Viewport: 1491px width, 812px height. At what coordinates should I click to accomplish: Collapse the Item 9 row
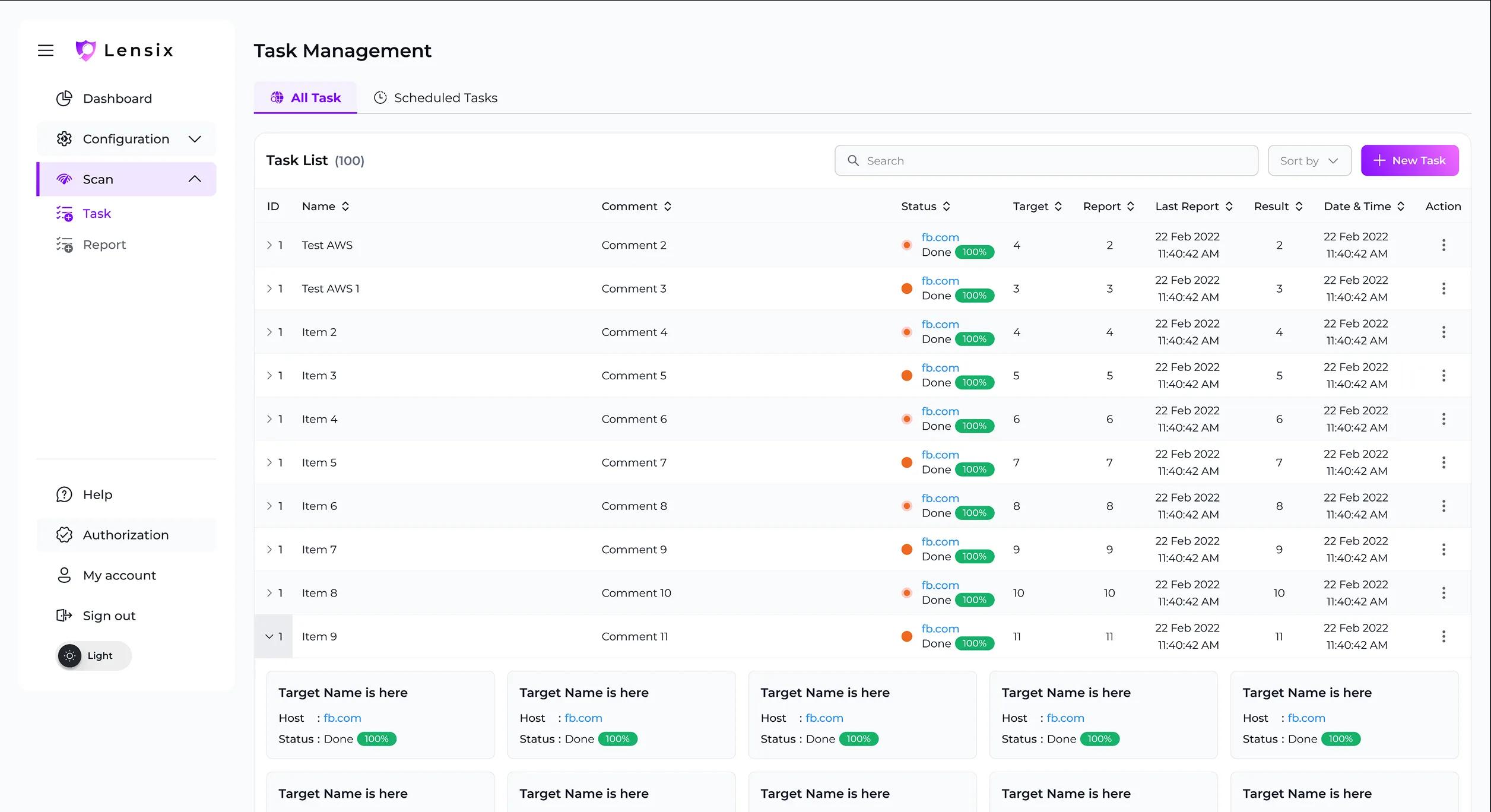(x=269, y=636)
